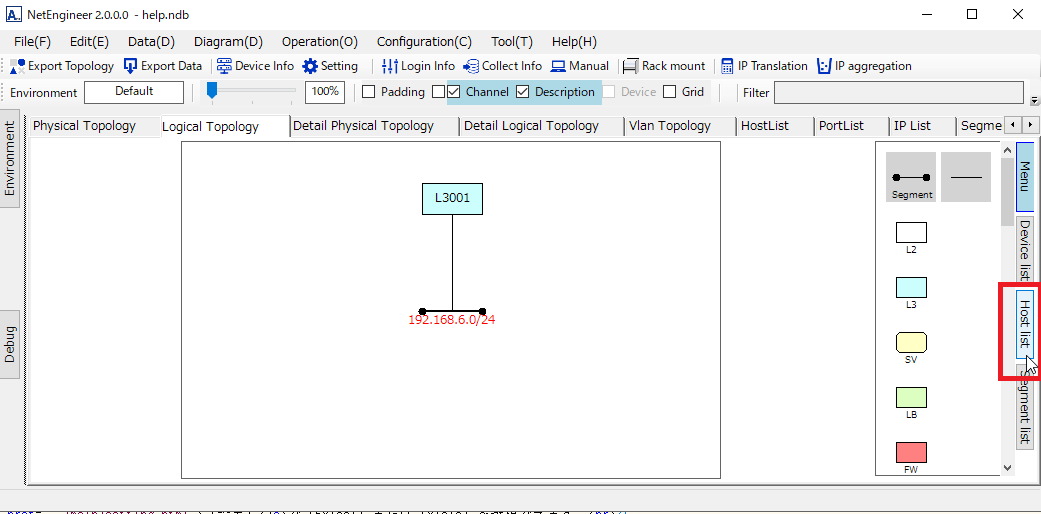
Task: Switch to the Vlan Topology tab
Action: [669, 126]
